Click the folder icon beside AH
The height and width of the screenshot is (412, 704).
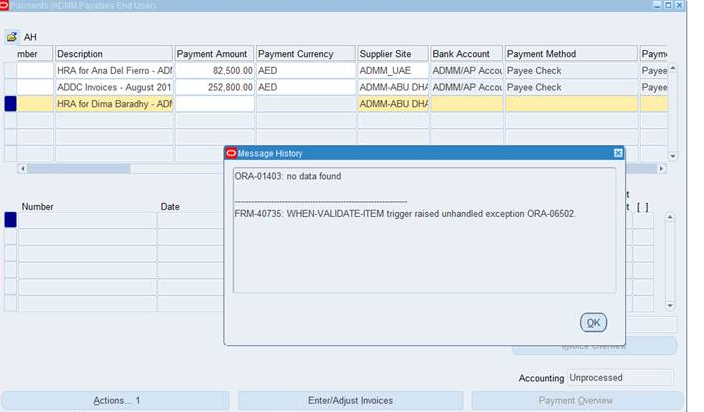[x=12, y=37]
